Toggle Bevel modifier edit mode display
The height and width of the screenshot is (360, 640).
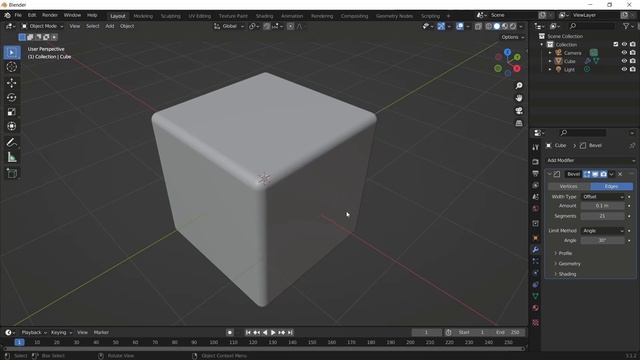point(587,174)
